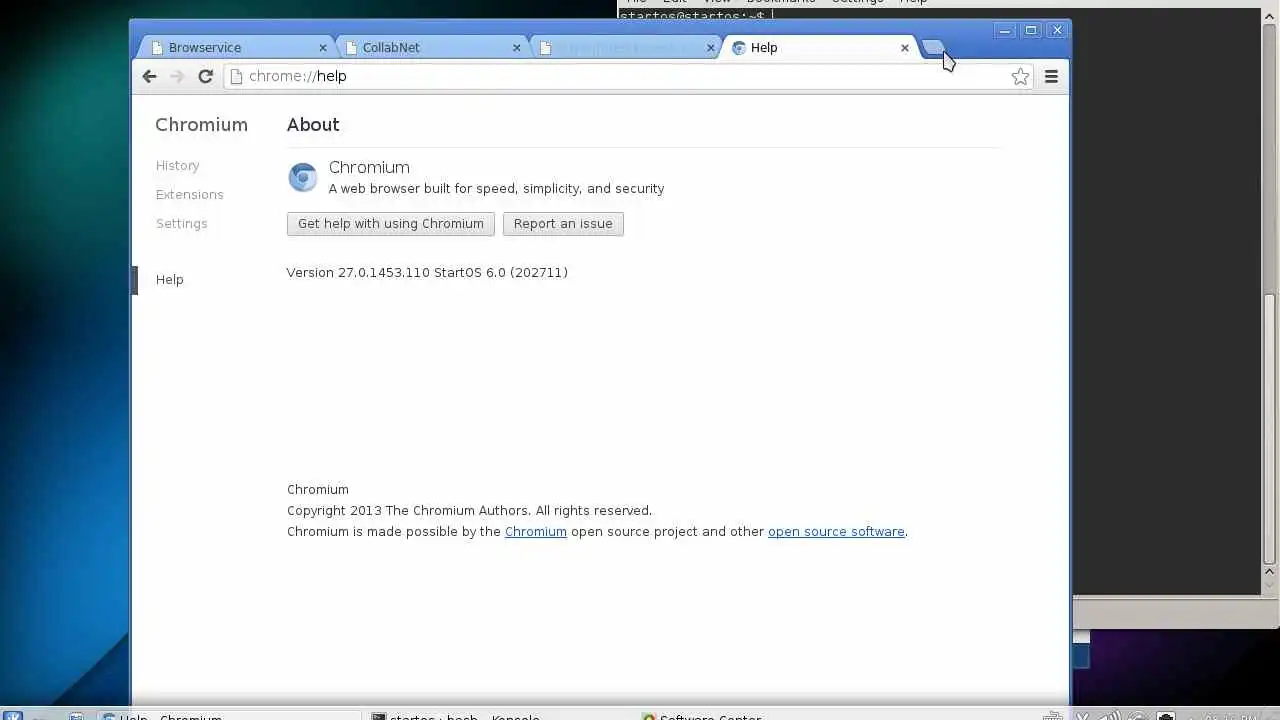Close the Help tab

click(905, 47)
